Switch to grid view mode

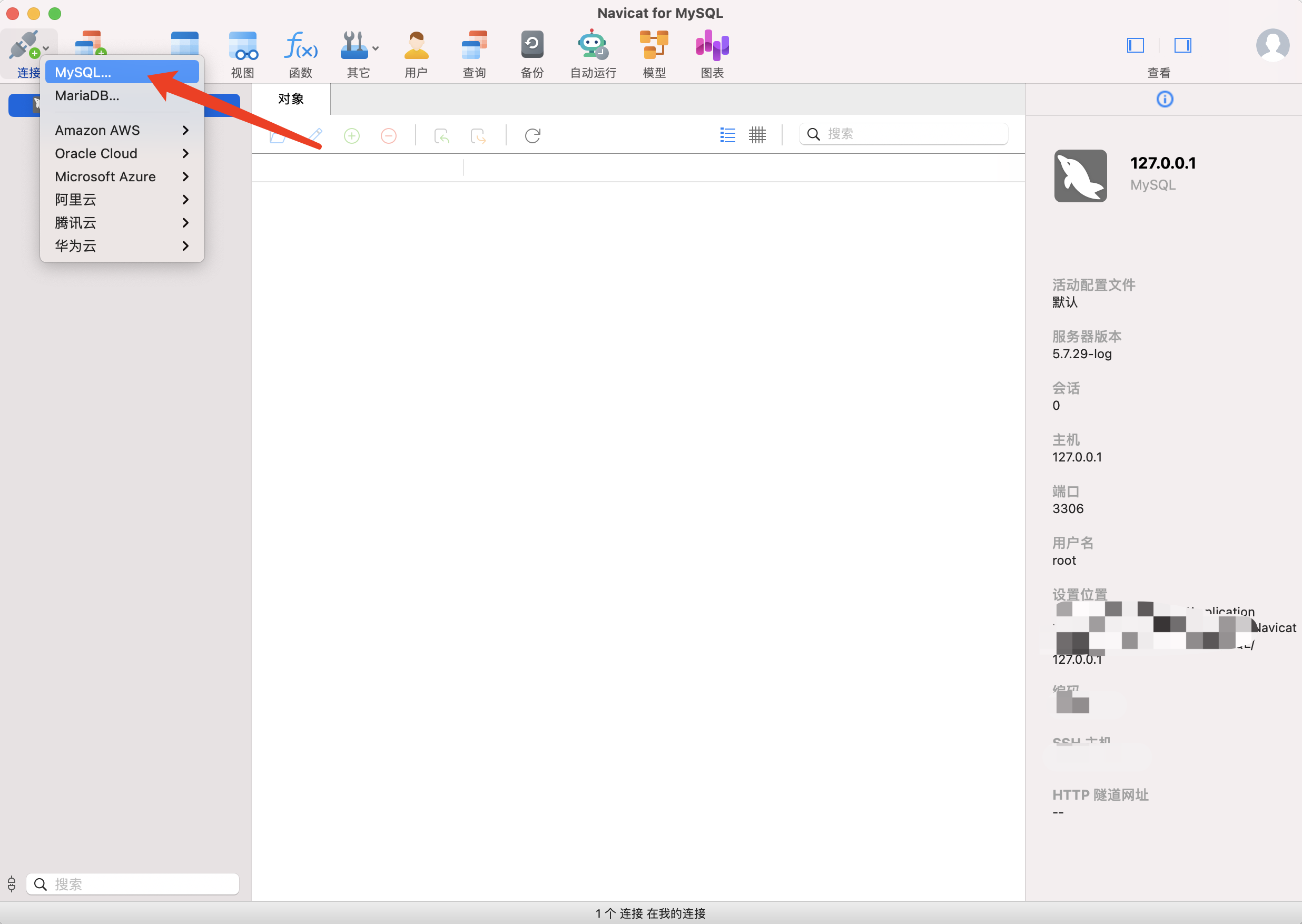(x=757, y=135)
